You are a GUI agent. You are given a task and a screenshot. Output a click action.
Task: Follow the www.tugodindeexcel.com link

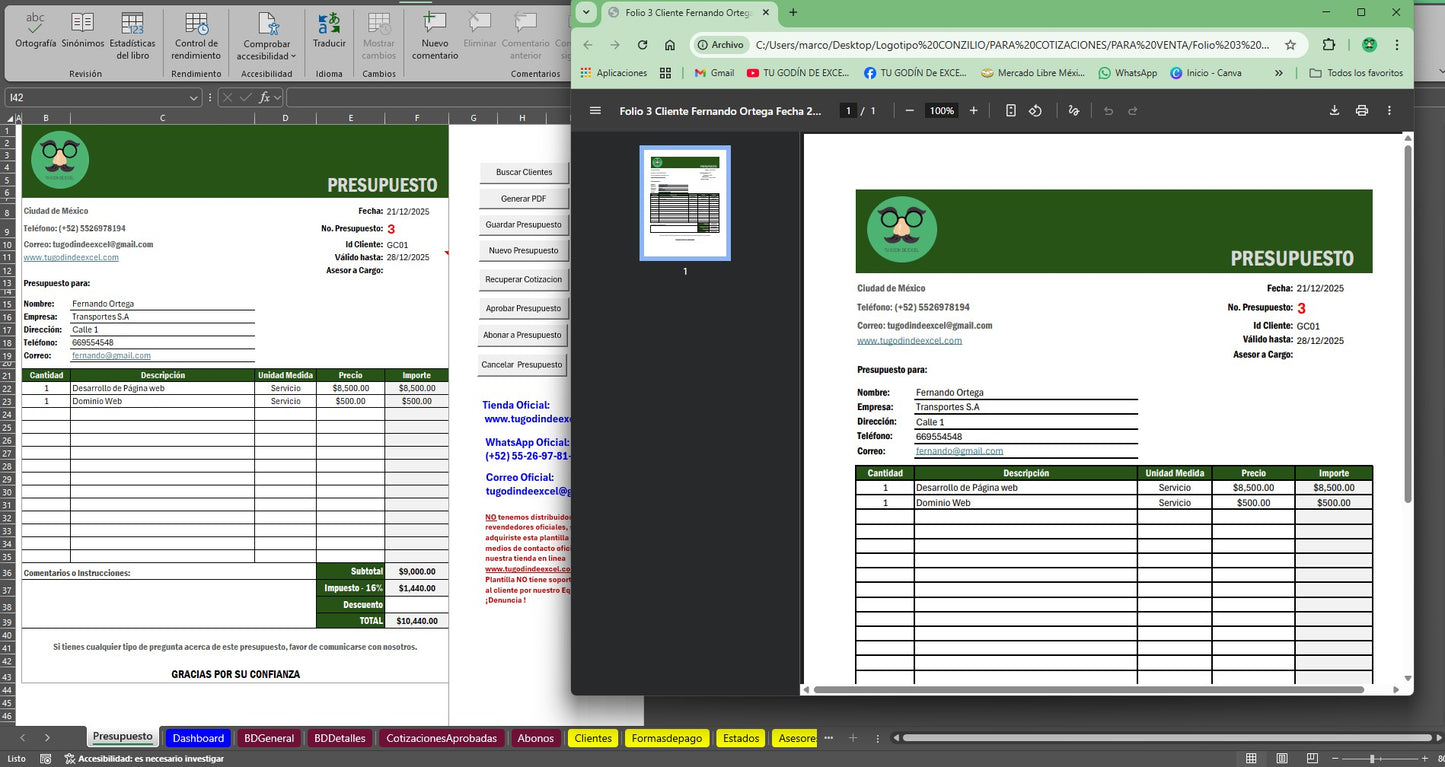(69, 256)
